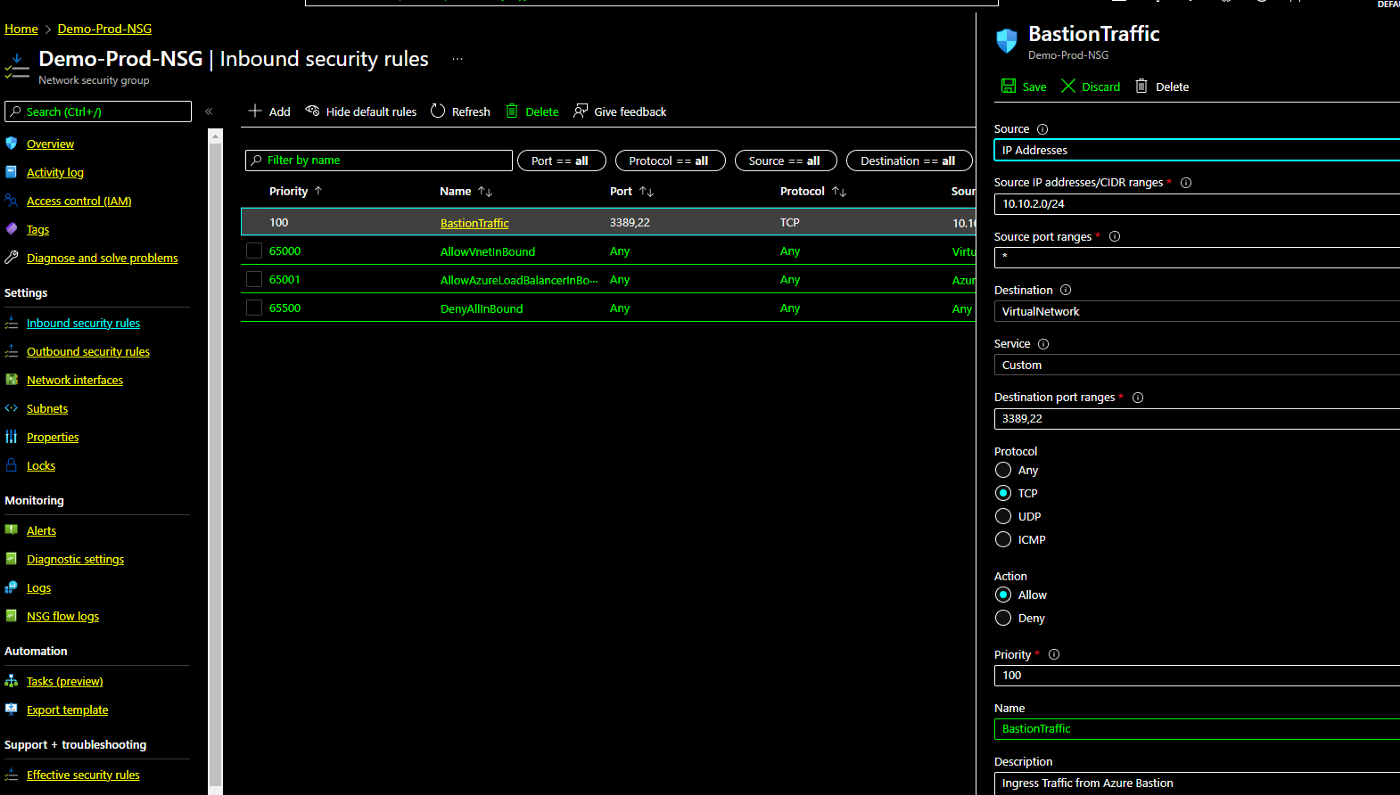The width and height of the screenshot is (1400, 795).
Task: Click Hide default rules button
Action: tap(361, 111)
